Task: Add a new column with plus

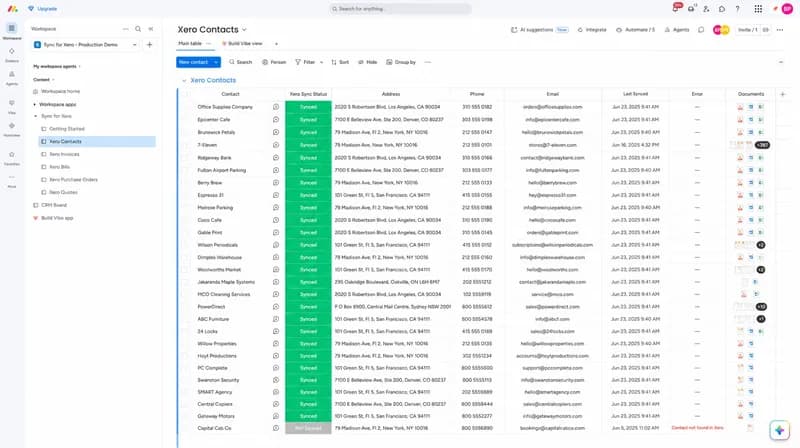Action: [x=783, y=94]
